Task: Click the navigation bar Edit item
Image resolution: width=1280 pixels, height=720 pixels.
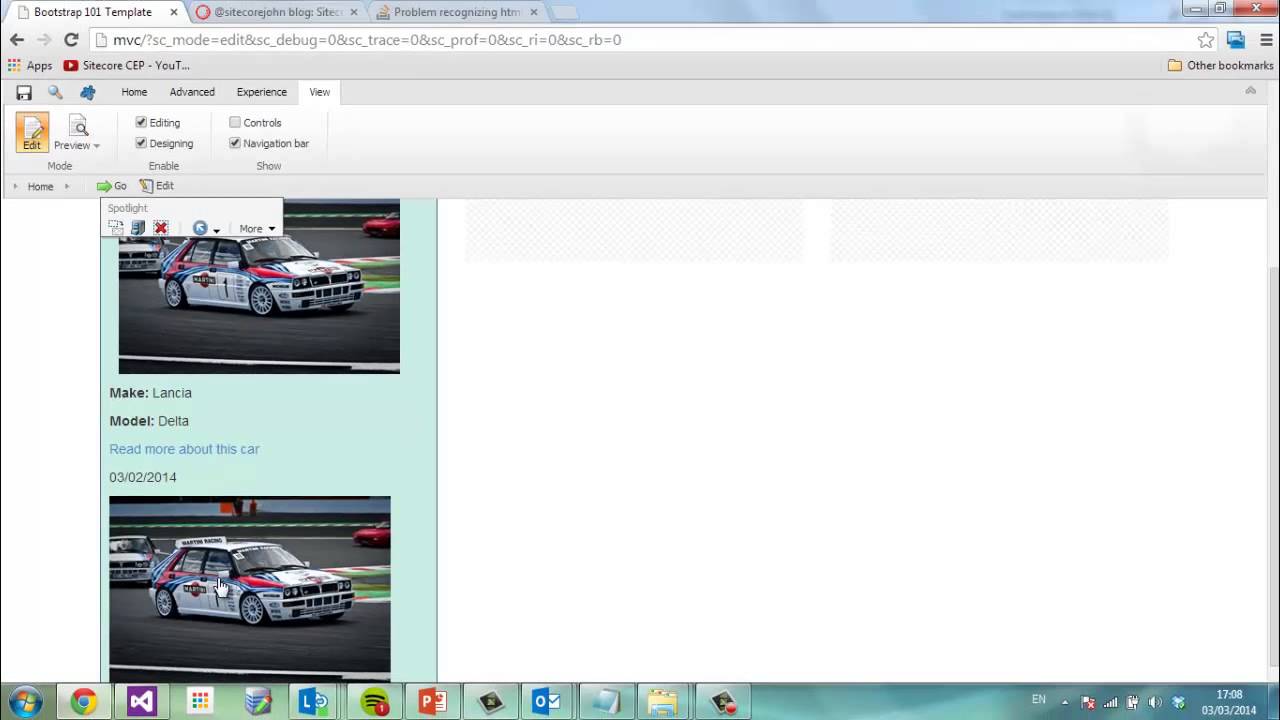Action: click(x=157, y=186)
